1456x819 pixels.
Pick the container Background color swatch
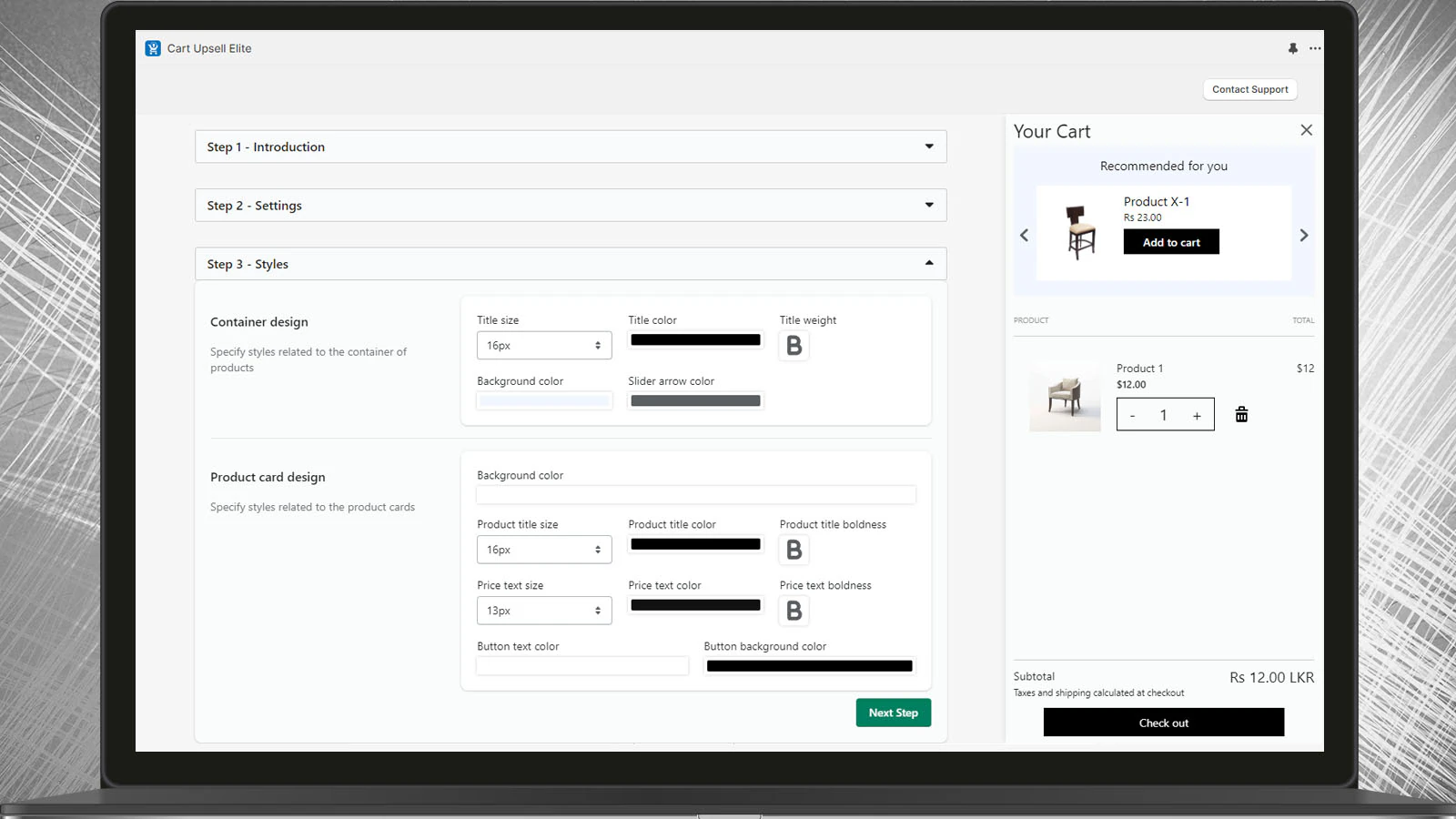(x=544, y=400)
